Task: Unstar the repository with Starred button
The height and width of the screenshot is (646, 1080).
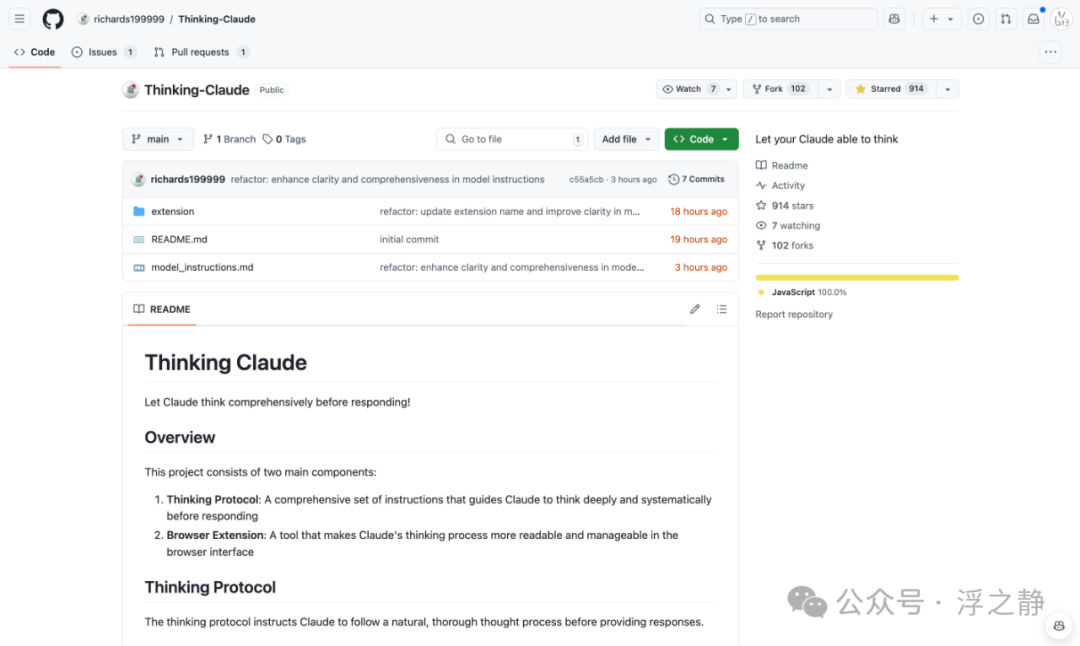Action: pyautogui.click(x=891, y=89)
